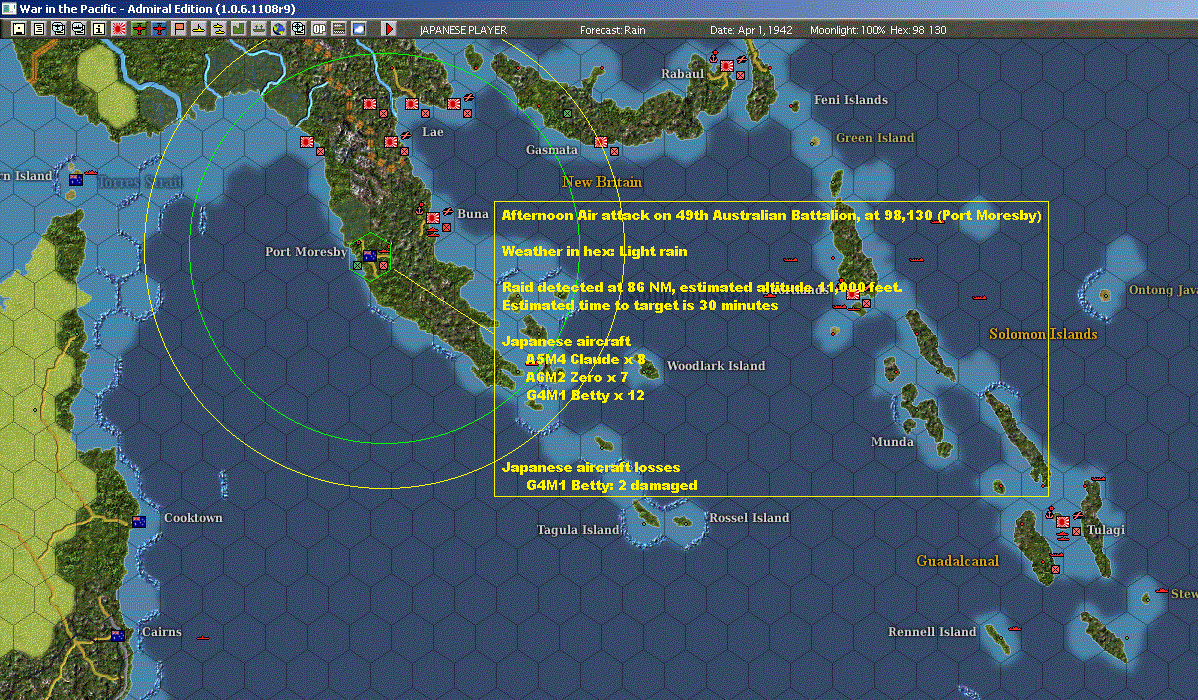Select the Australian flag at Cooktown

coord(139,522)
